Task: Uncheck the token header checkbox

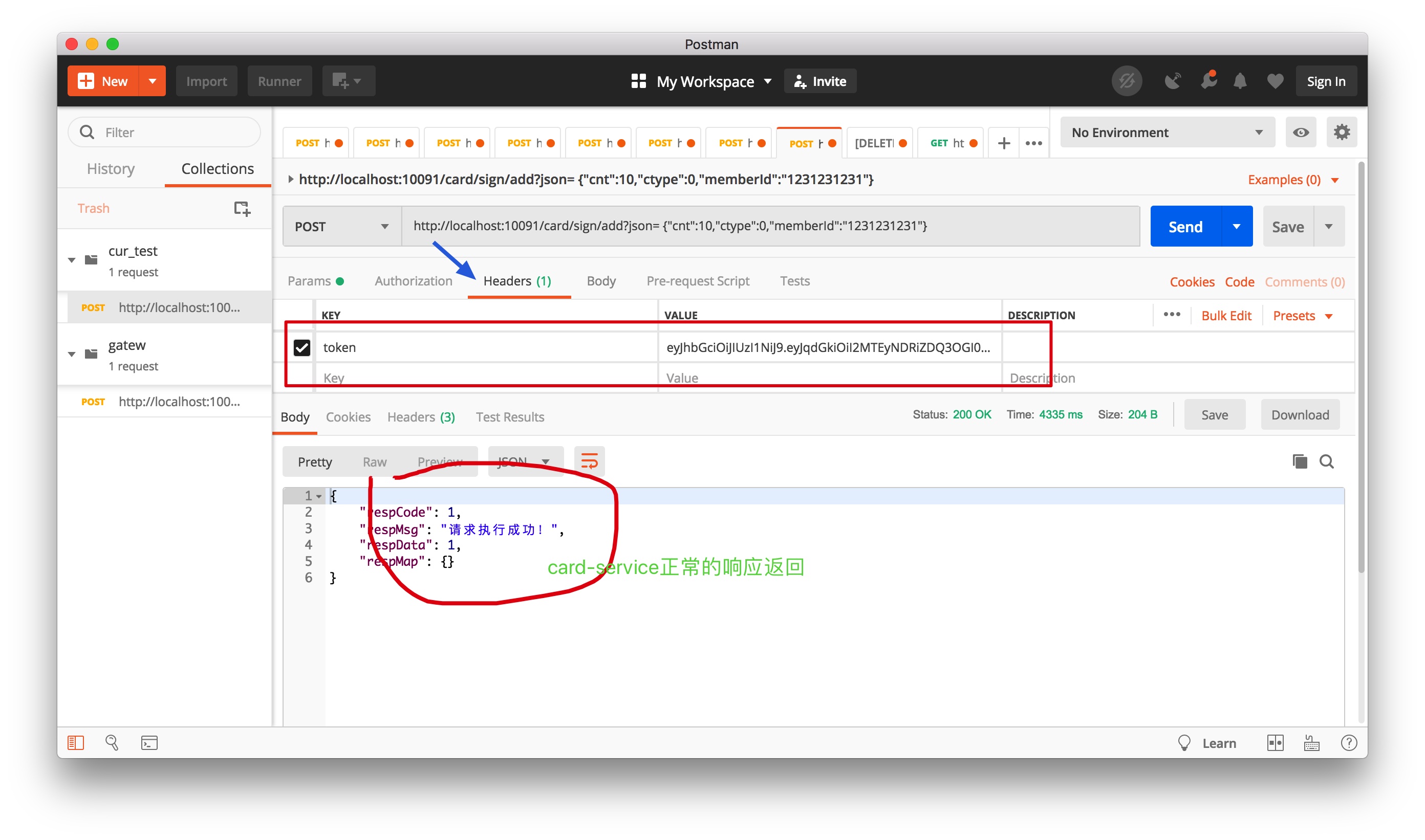Action: click(x=302, y=347)
